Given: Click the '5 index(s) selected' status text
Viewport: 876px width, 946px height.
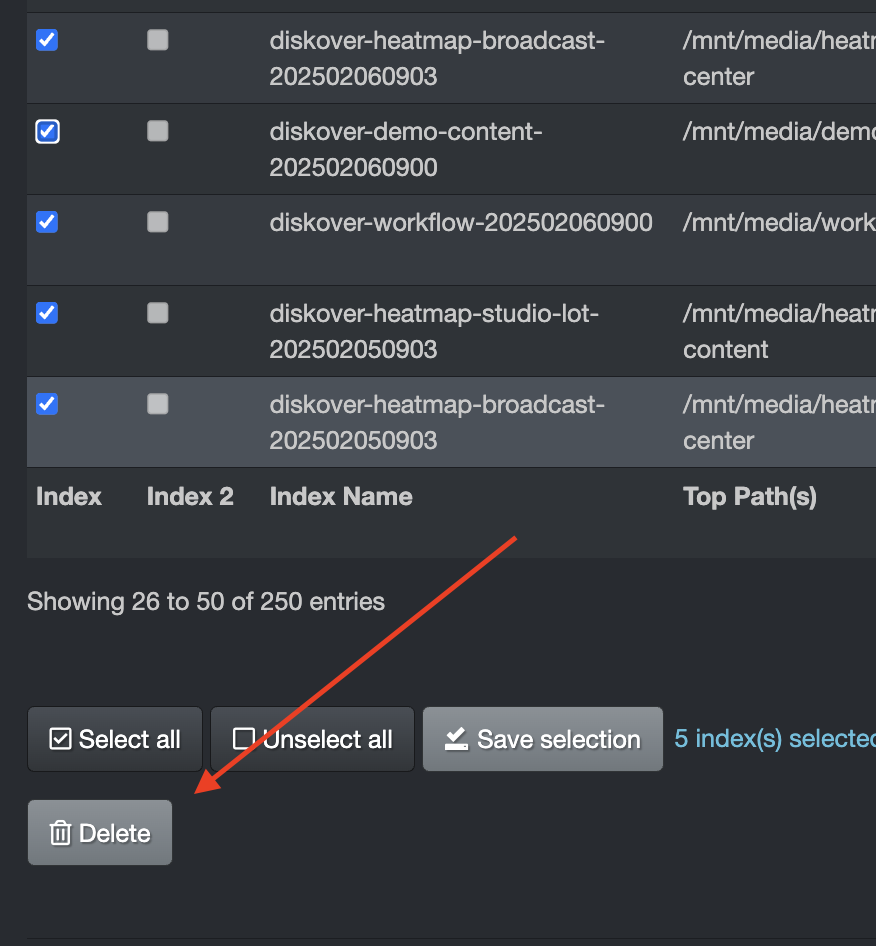Looking at the screenshot, I should point(775,738).
